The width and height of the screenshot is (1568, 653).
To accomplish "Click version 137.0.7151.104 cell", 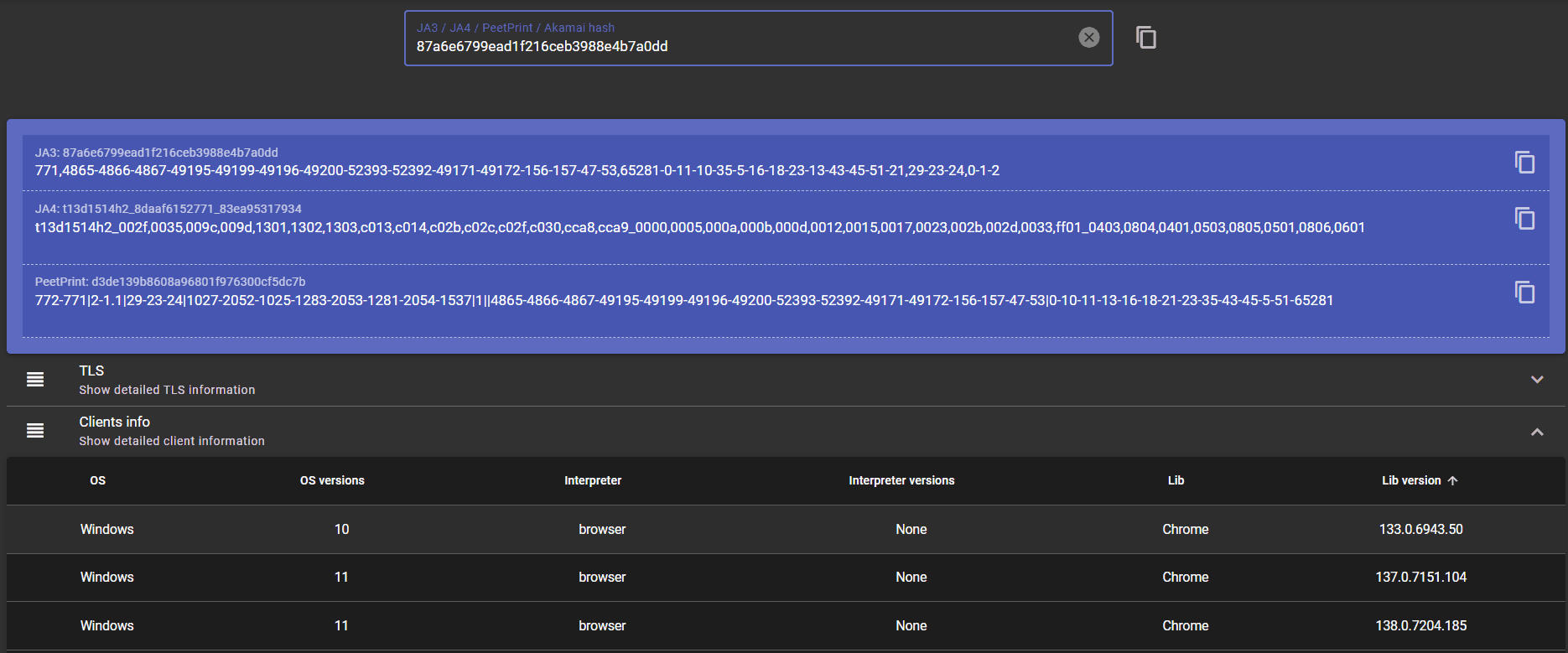I will 1420,577.
